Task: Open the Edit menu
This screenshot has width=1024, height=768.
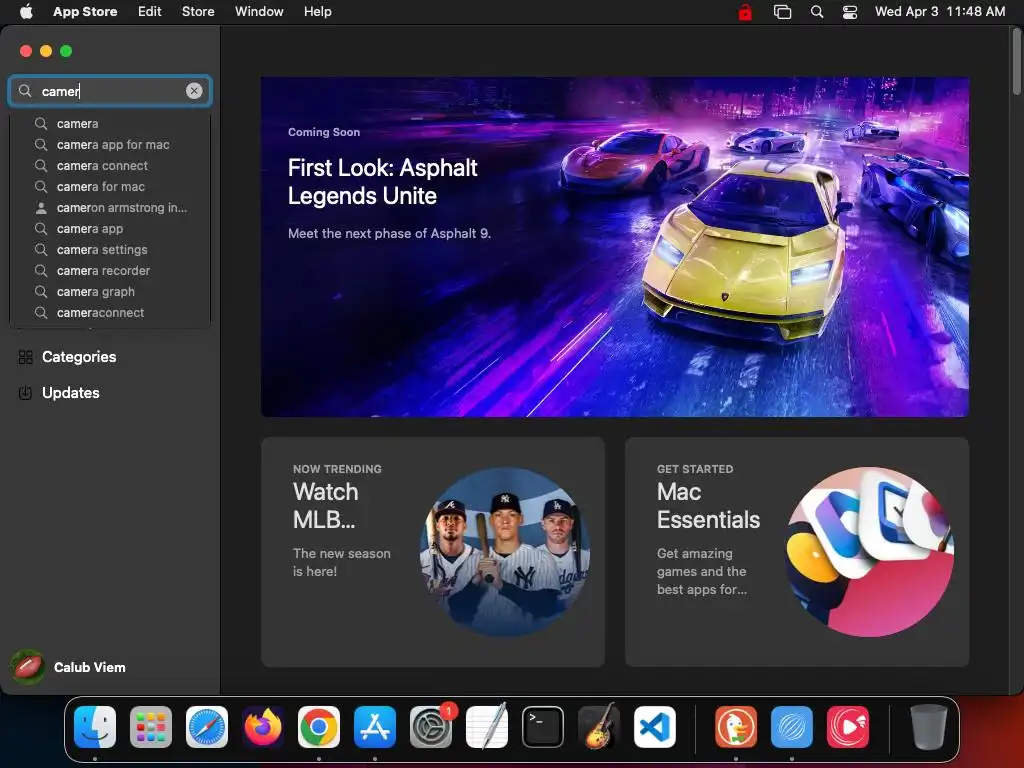Action: [x=150, y=12]
